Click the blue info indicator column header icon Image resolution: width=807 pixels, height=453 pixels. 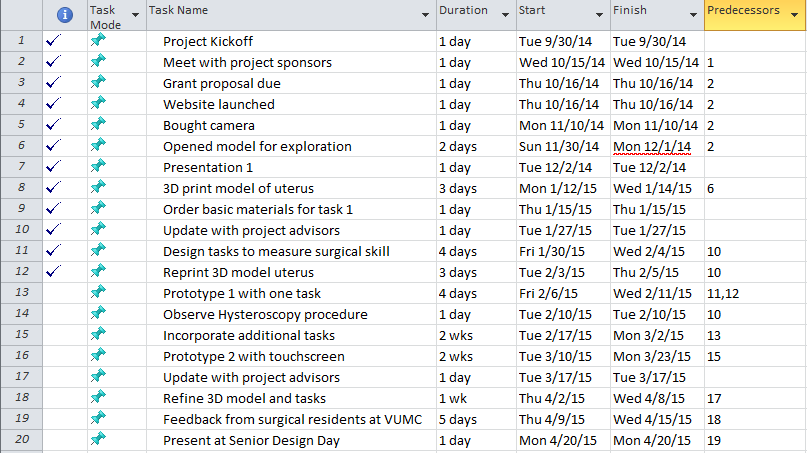pos(66,15)
